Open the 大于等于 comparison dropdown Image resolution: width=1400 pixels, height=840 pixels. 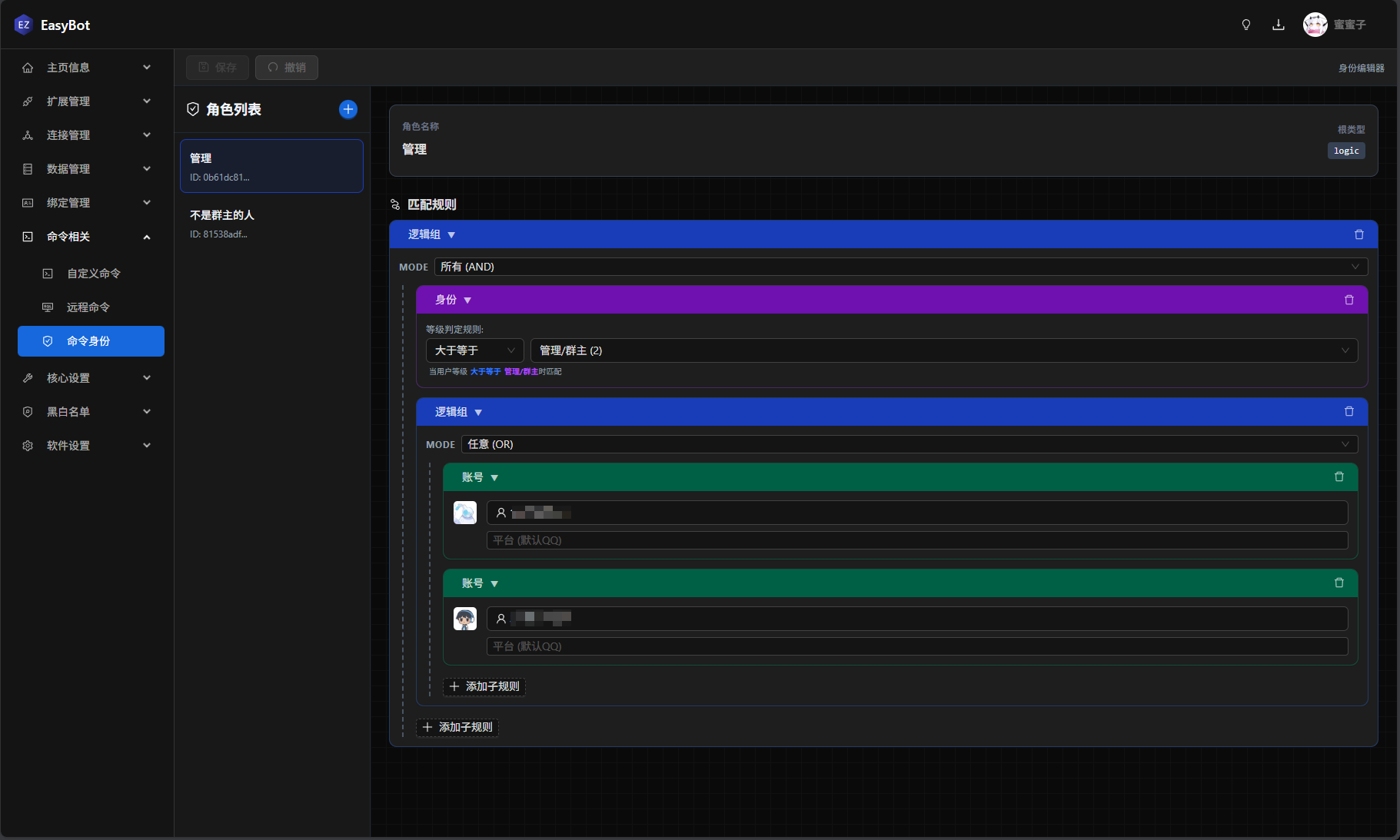pos(474,350)
